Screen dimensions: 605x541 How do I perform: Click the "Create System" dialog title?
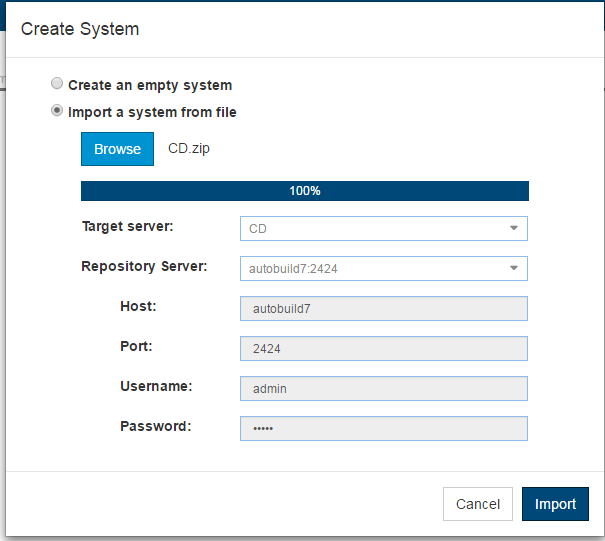pos(80,29)
